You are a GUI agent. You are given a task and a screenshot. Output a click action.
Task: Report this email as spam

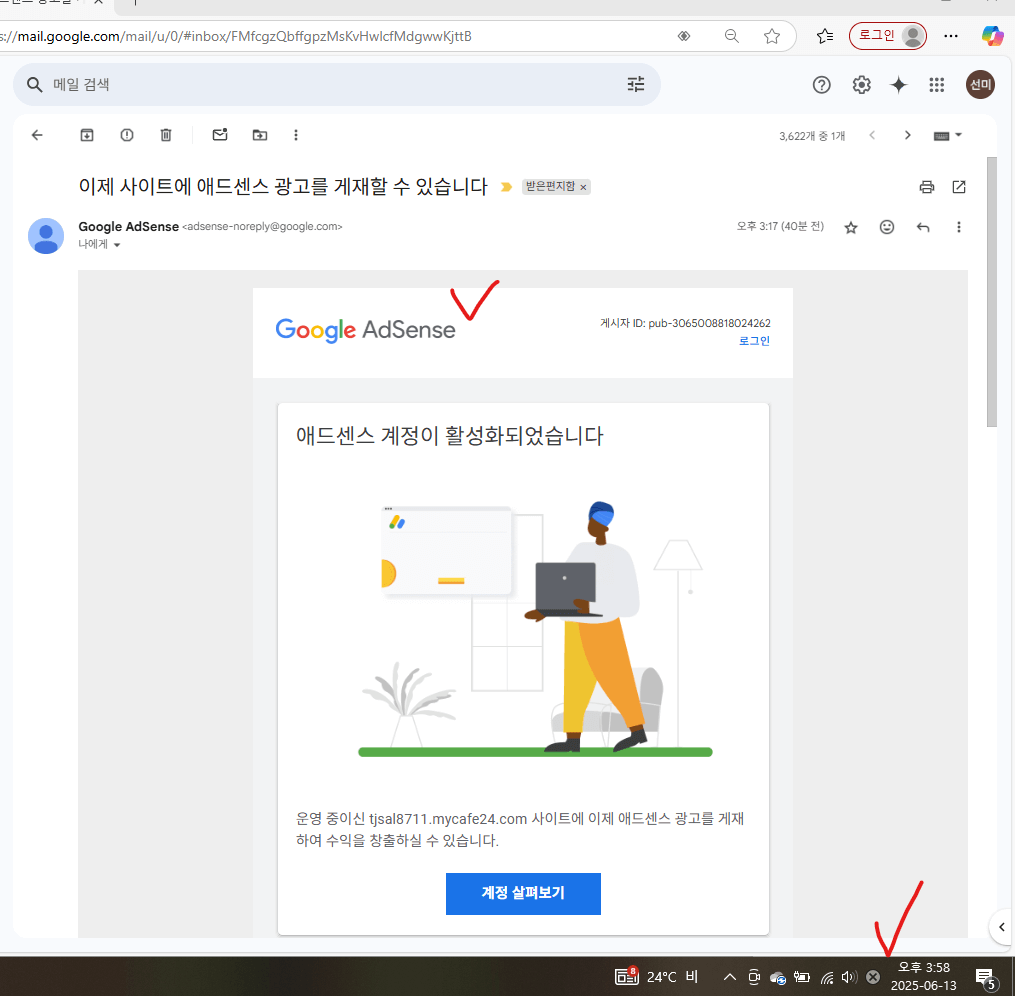tap(127, 135)
